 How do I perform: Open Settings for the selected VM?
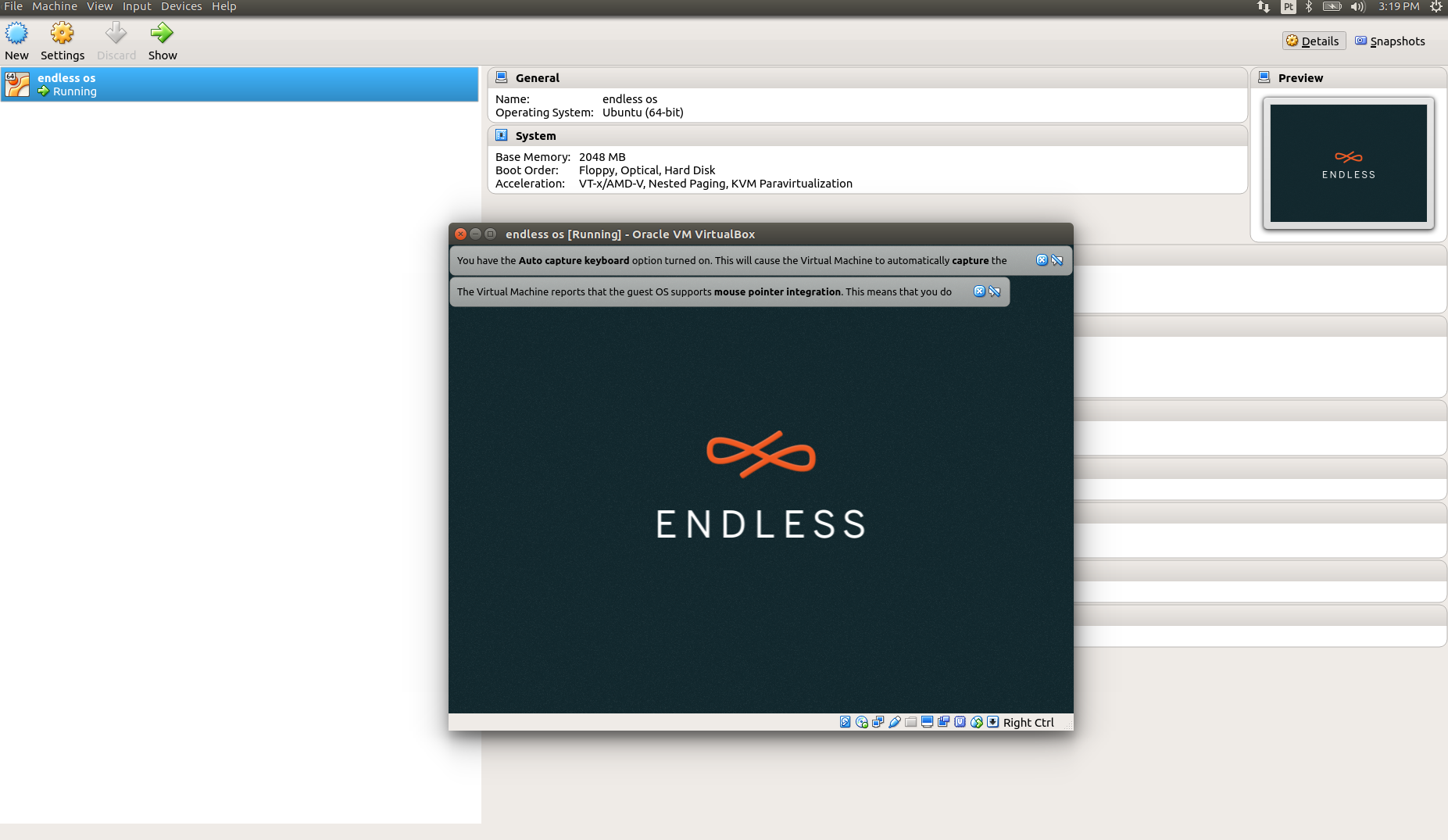point(63,41)
